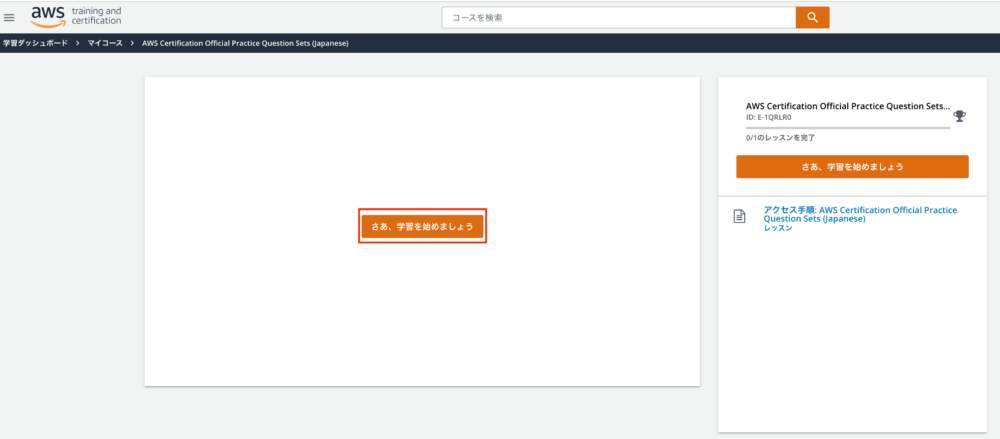Click breadcrumb AWS Certification Official Practice Question Sets (Japanese)
This screenshot has height=439, width=1000.
coord(245,43)
